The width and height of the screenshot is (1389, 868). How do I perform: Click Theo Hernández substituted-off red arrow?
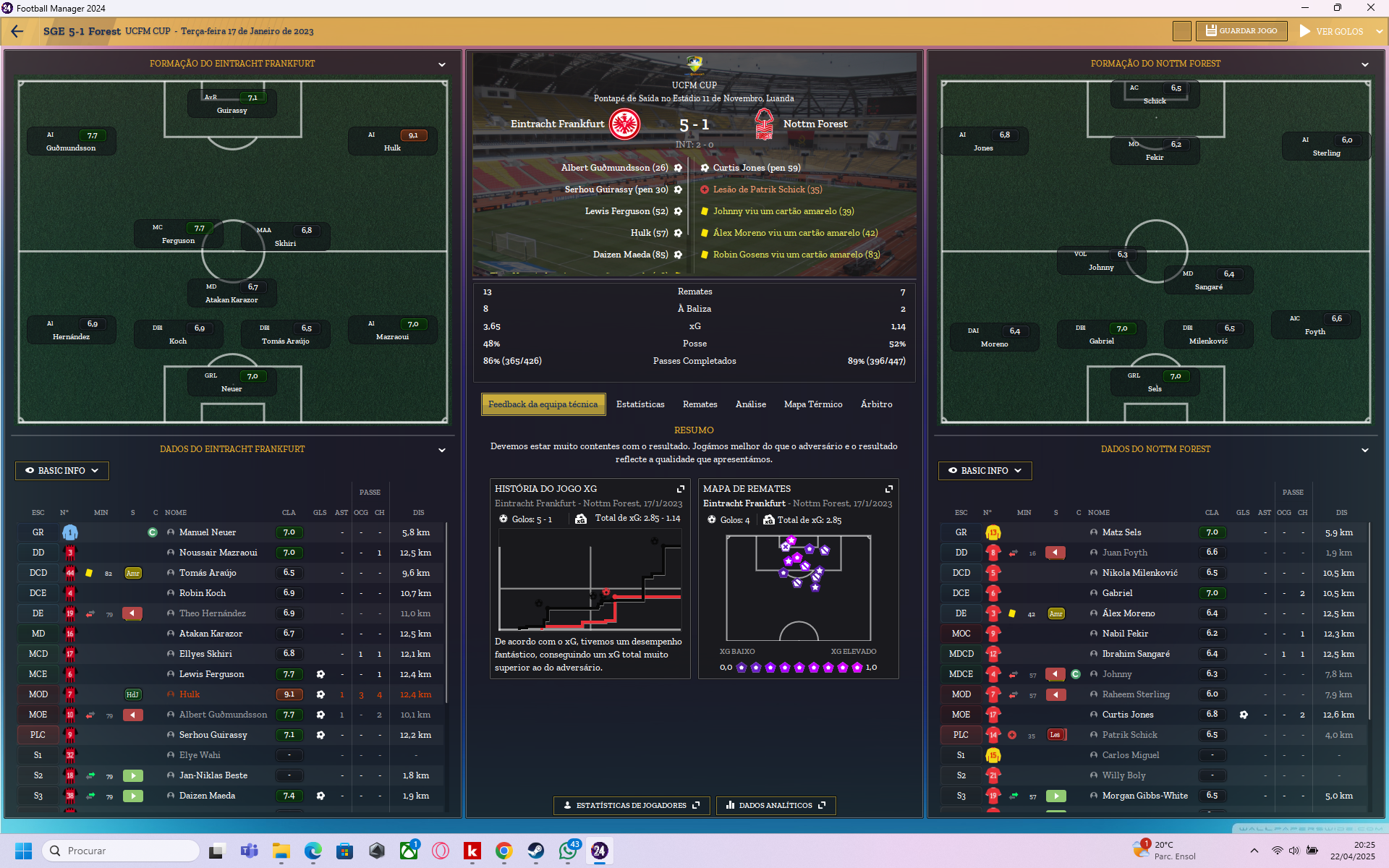pyautogui.click(x=132, y=613)
